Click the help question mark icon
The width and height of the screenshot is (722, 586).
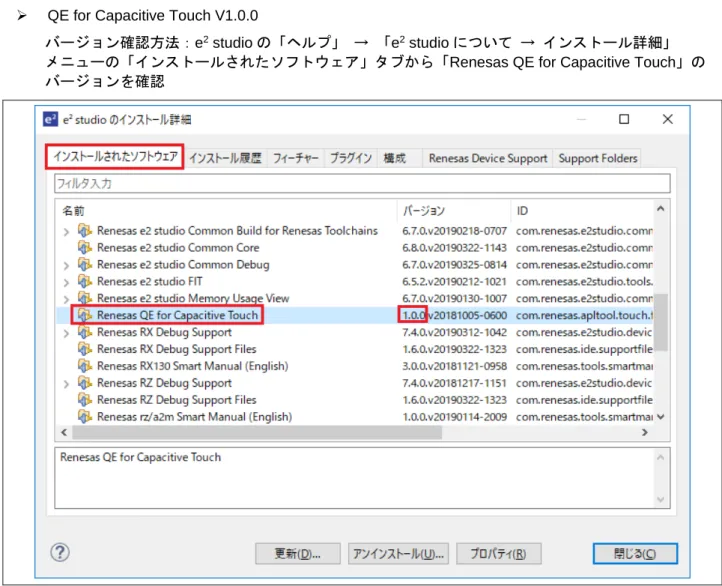tap(60, 552)
